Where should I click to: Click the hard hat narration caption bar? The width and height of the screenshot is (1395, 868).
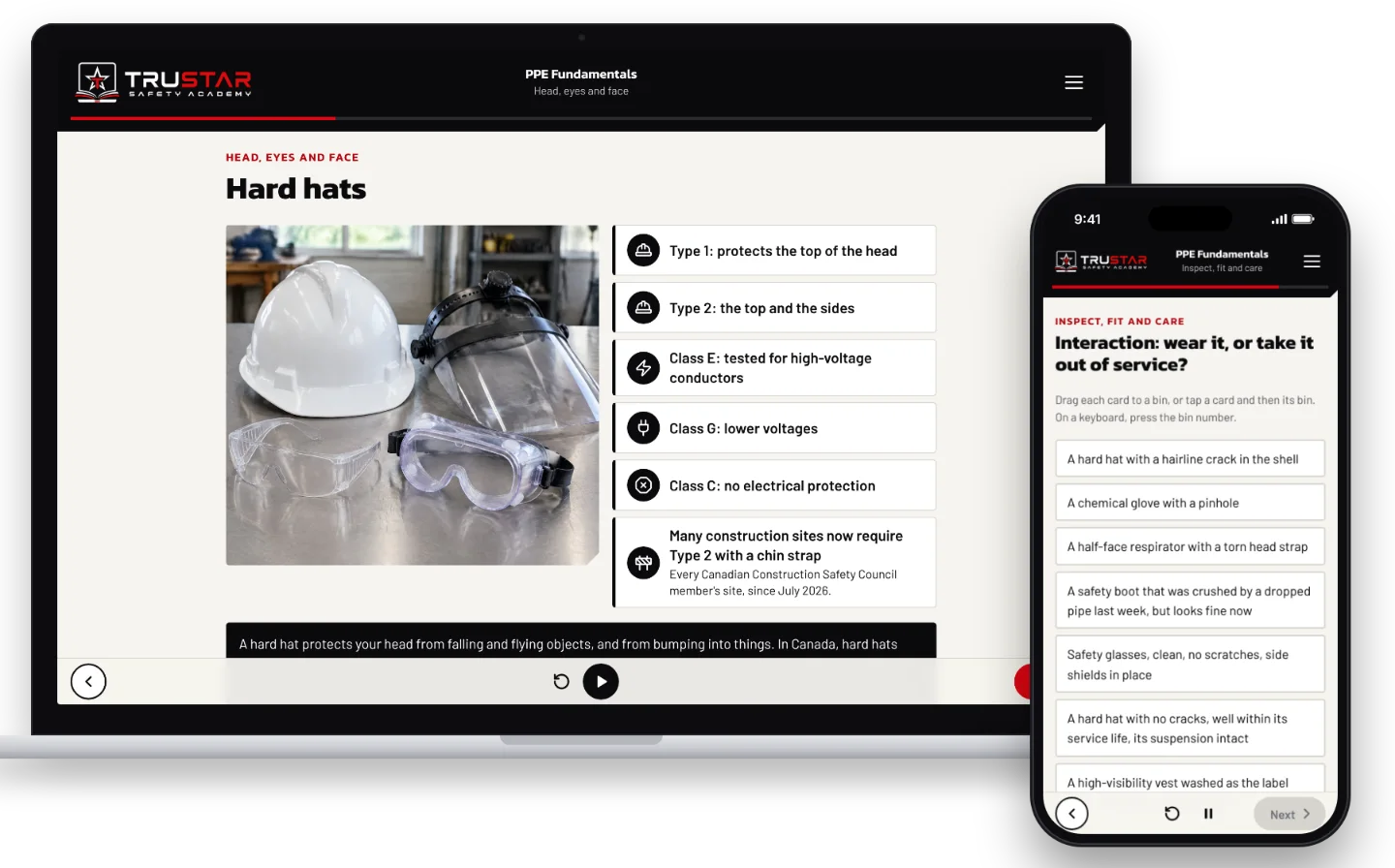(581, 640)
